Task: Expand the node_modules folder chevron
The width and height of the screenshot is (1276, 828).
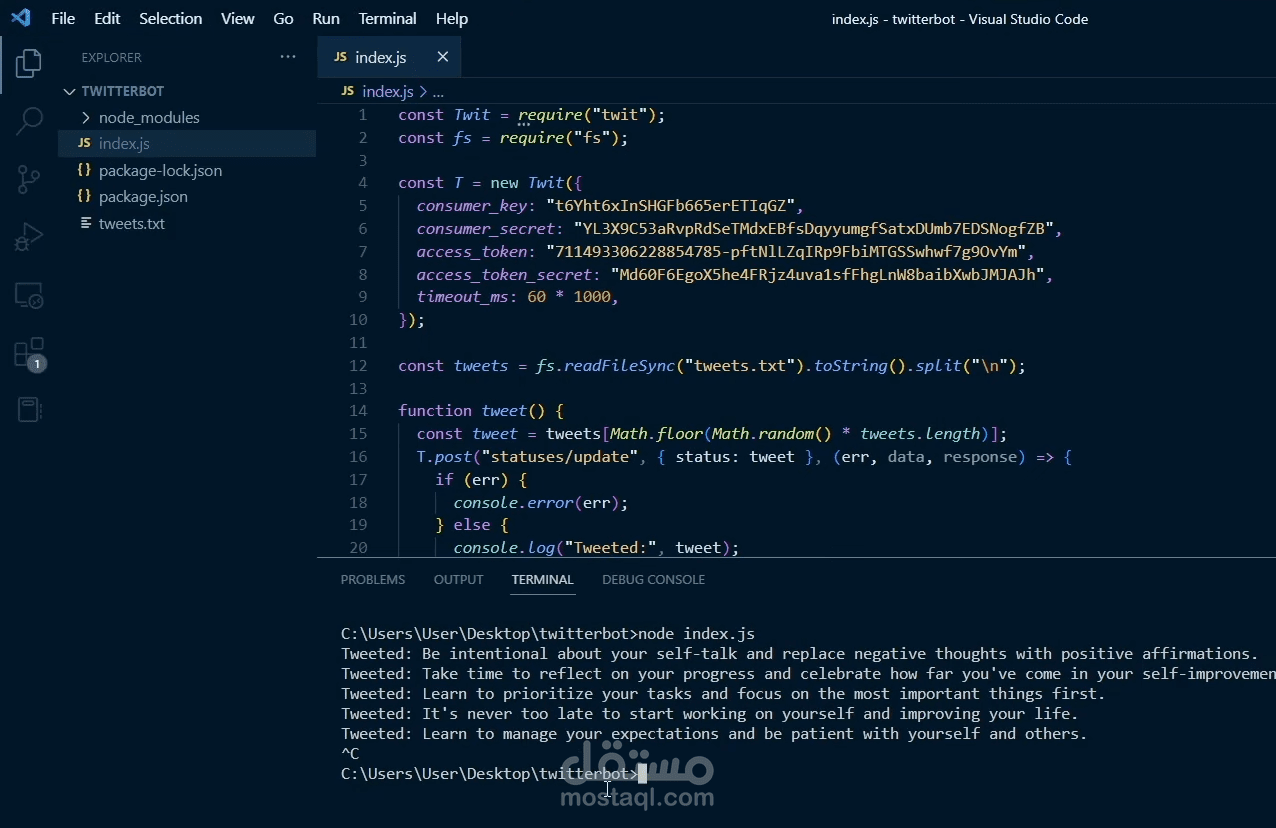Action: click(x=85, y=117)
